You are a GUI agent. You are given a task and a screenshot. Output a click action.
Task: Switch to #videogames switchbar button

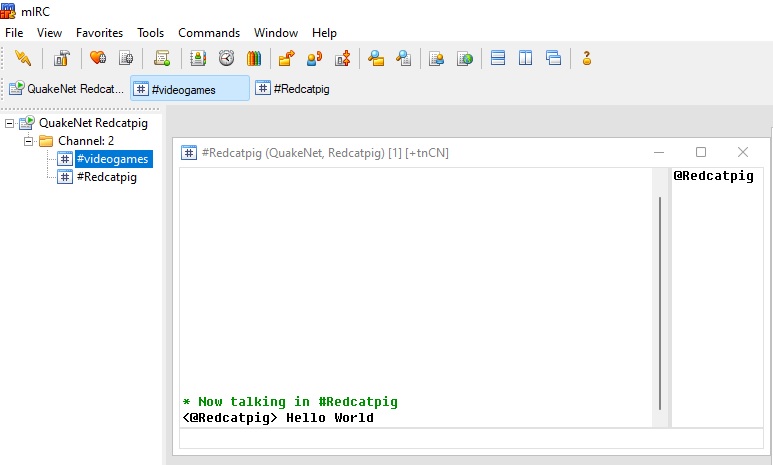[190, 88]
